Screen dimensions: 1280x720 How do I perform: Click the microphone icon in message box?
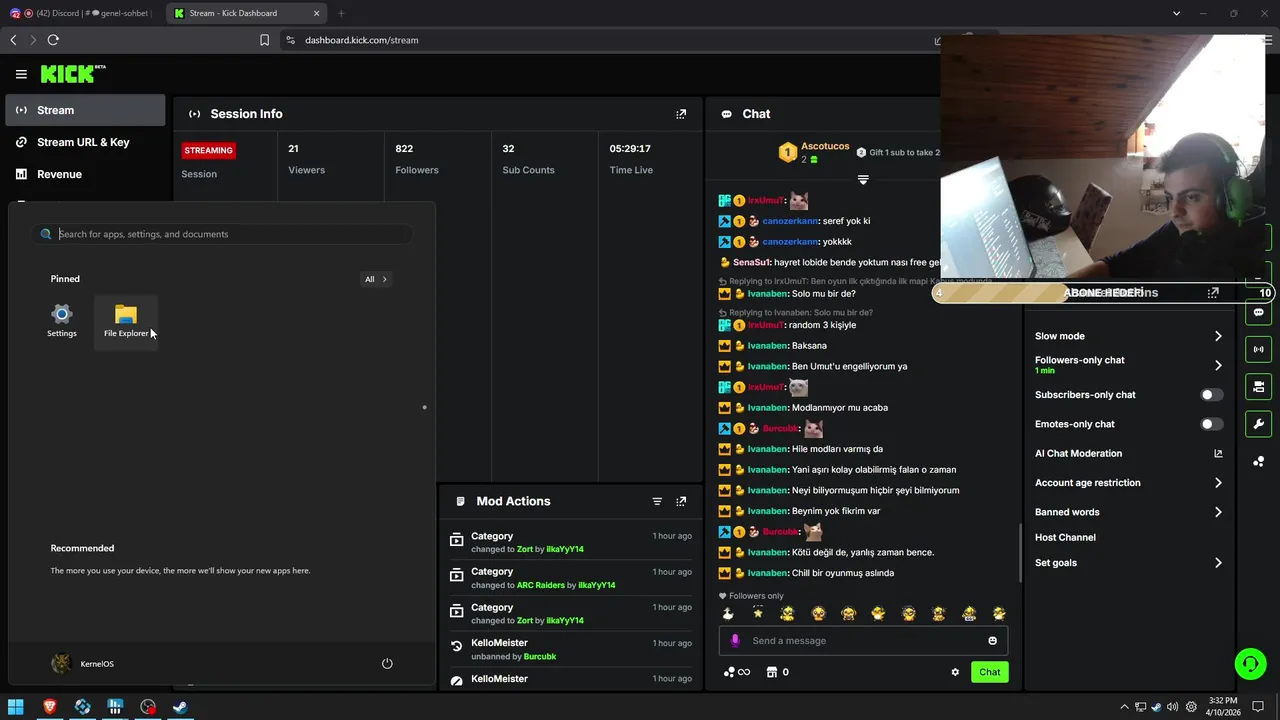coord(735,641)
